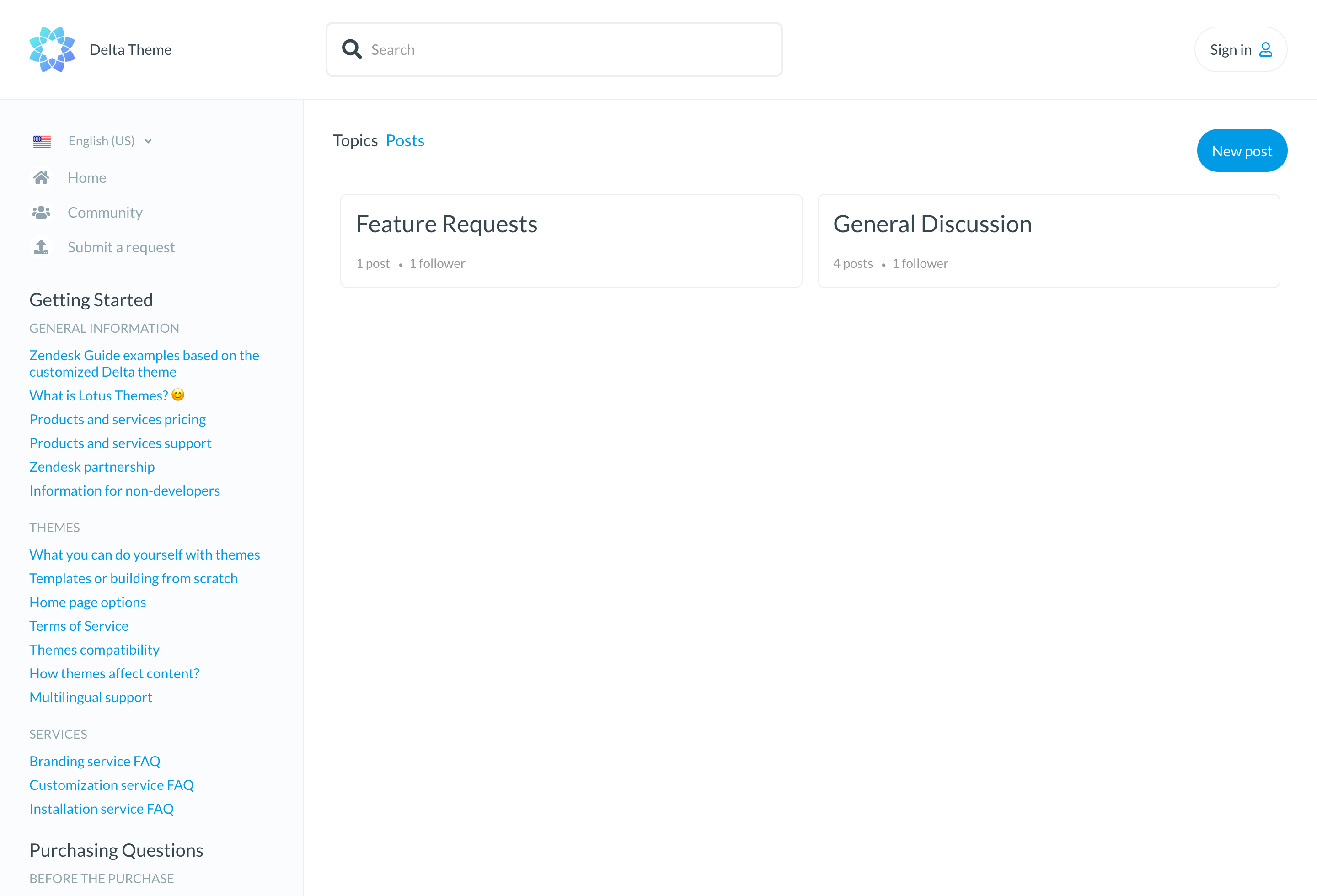
Task: Click the Delta Theme brand name
Action: 130,50
